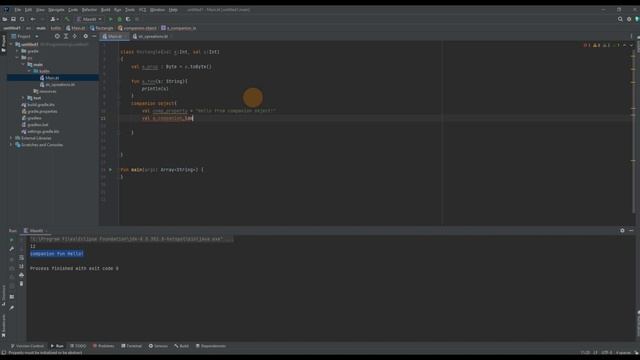Viewport: 640px width, 360px height.
Task: Click Print icon in Run panel
Action: tap(21, 275)
